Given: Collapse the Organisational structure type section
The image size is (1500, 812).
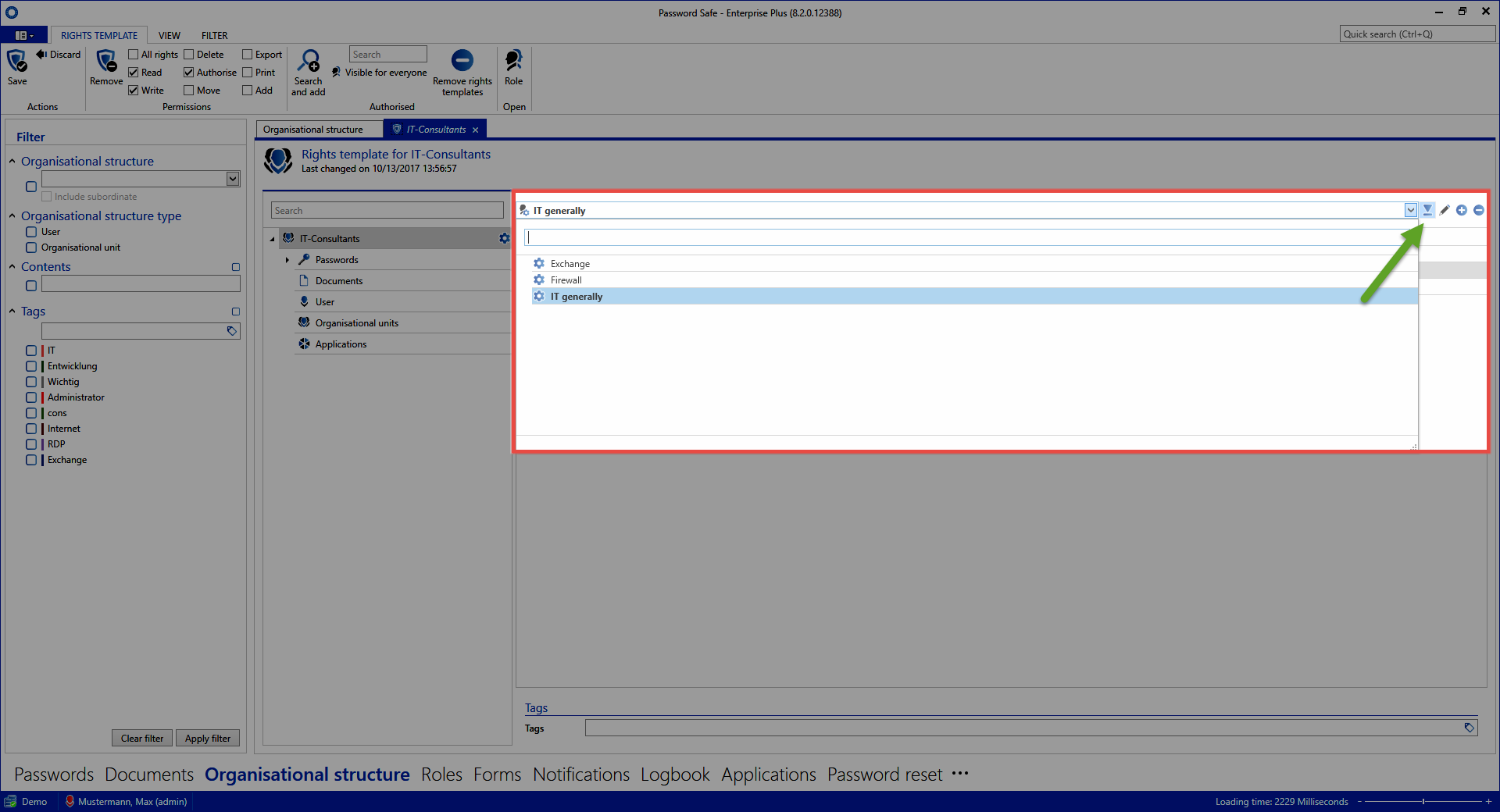Looking at the screenshot, I should [12, 215].
